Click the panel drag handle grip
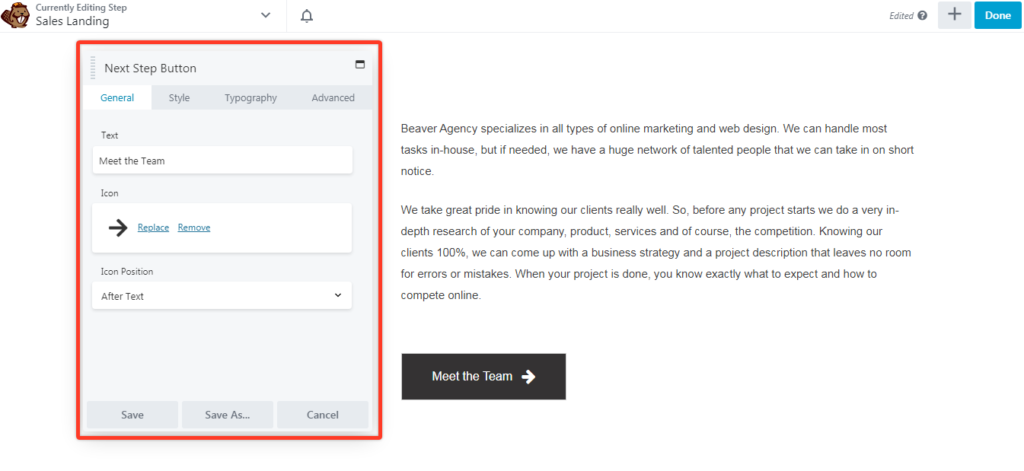Screen dimensions: 1024x471 pos(93,68)
